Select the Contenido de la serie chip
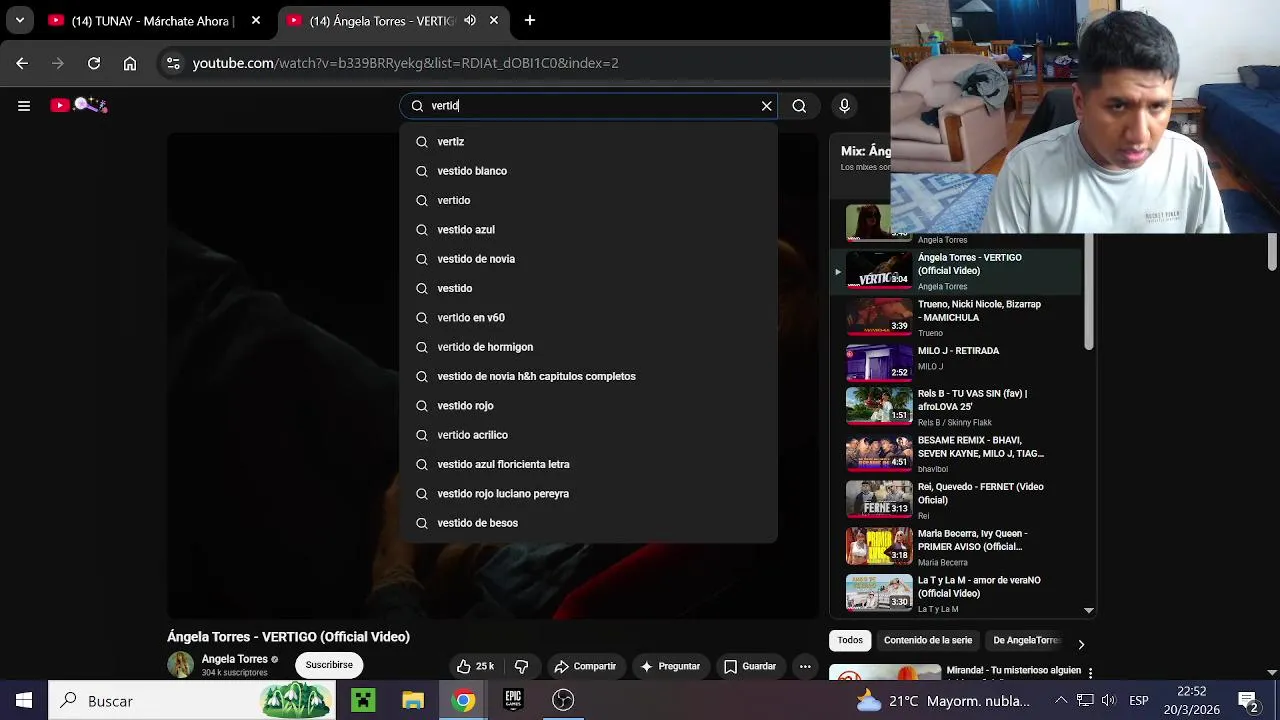 928,640
